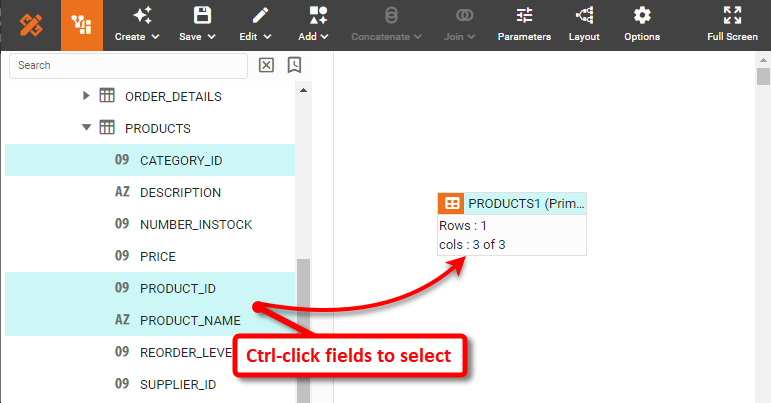Click the Join toolbar item
This screenshot has height=403, width=771.
pos(460,26)
